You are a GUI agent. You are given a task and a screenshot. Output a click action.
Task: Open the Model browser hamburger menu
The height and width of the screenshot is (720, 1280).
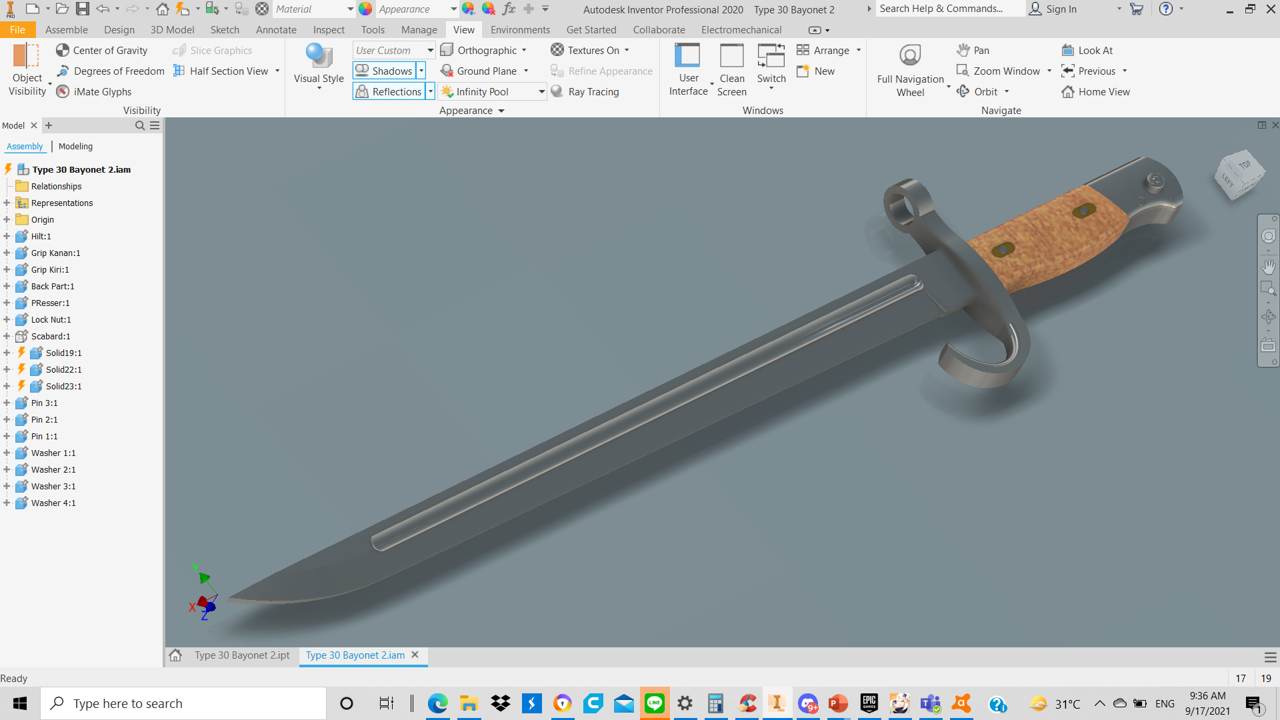(155, 126)
